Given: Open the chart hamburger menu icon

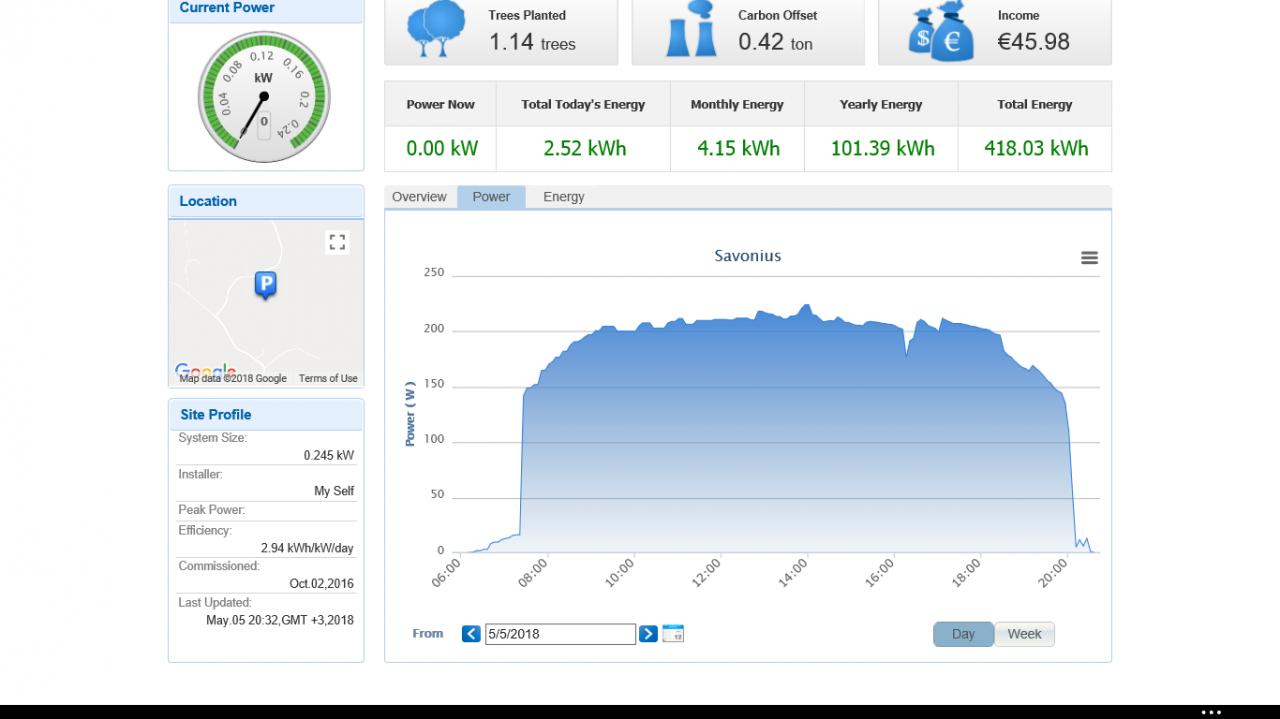Looking at the screenshot, I should (x=1089, y=258).
